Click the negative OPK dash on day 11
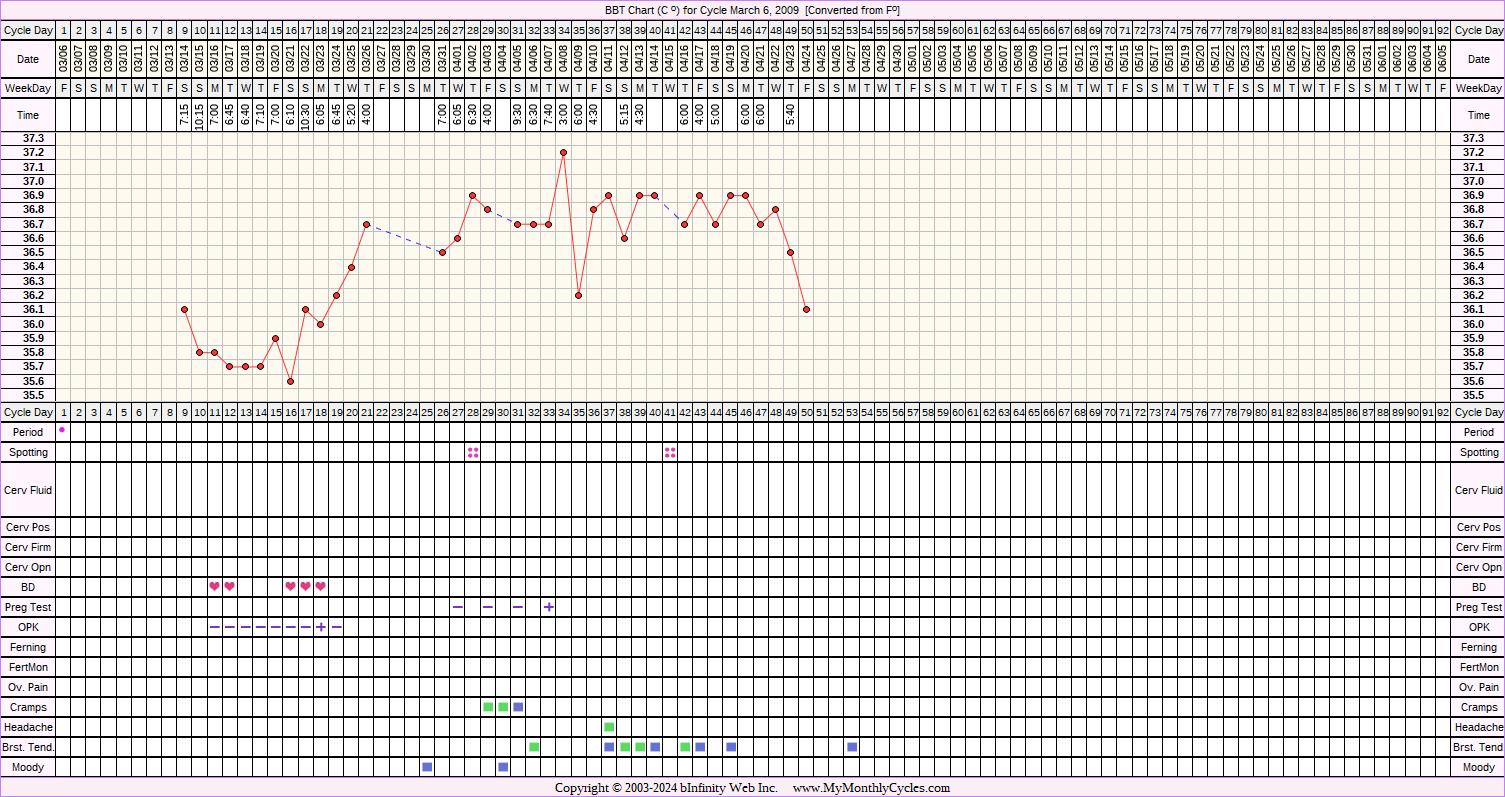 (x=214, y=627)
